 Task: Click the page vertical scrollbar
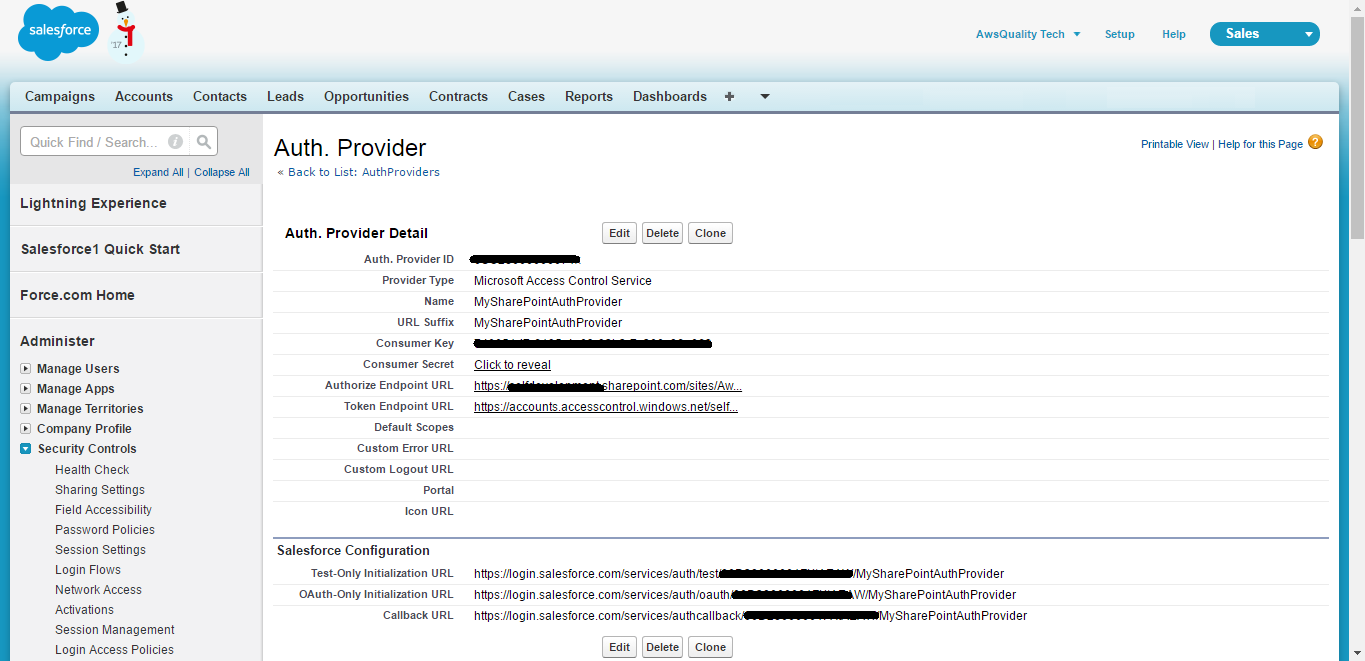tap(1357, 128)
